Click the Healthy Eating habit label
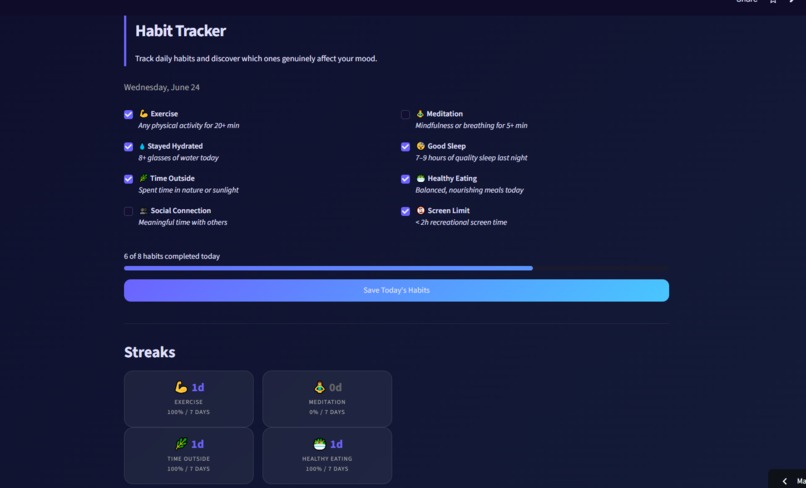 [x=452, y=178]
